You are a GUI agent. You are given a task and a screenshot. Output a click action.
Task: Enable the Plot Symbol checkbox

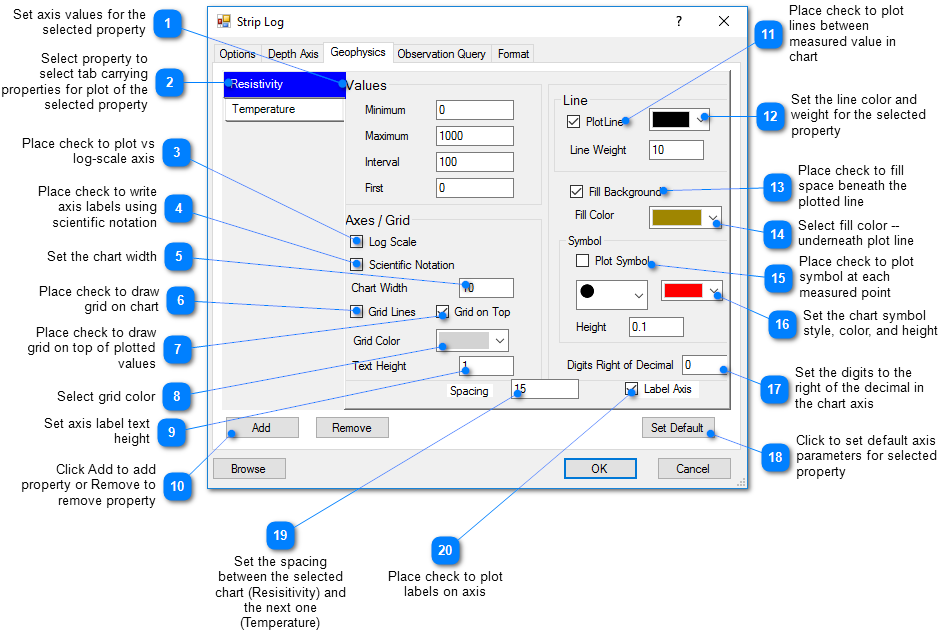pos(583,261)
